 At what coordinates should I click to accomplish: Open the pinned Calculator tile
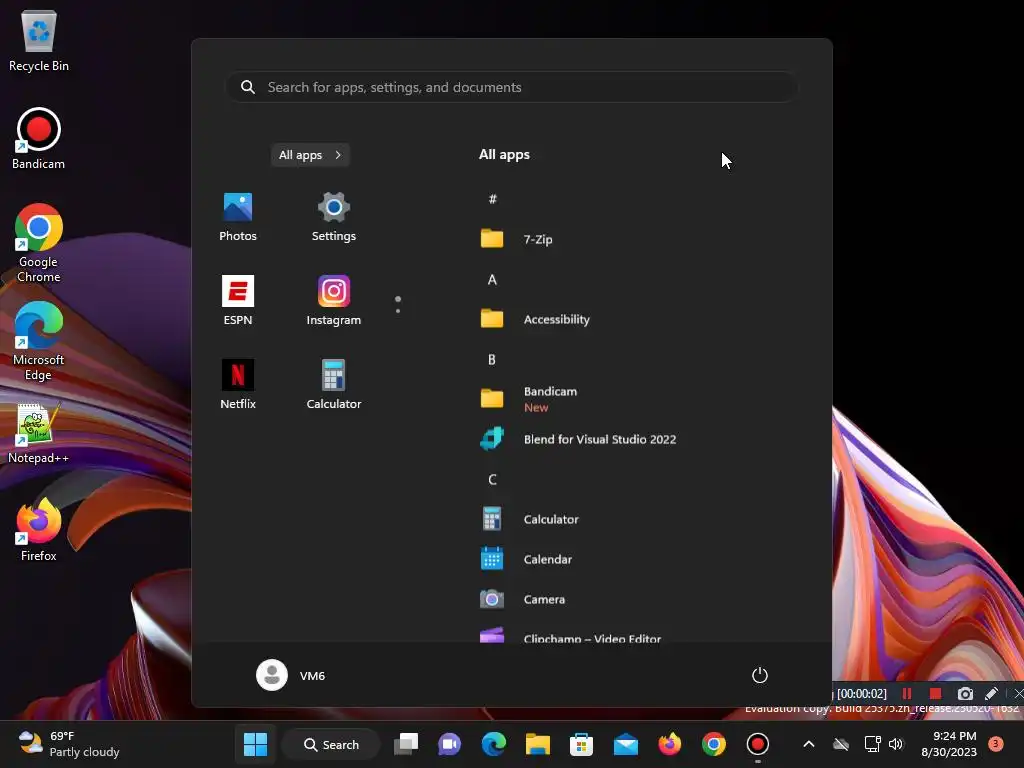[x=334, y=385]
